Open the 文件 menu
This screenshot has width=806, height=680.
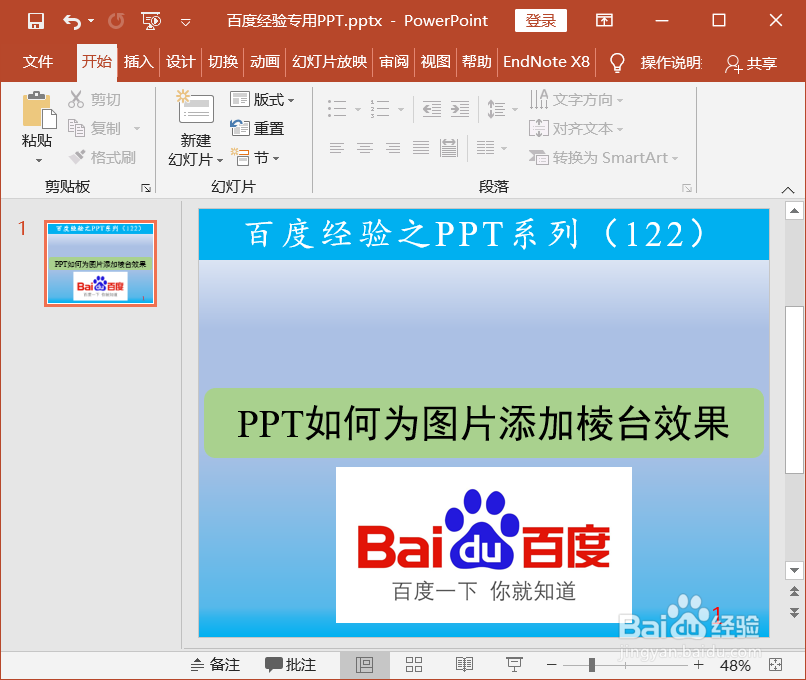[x=38, y=62]
